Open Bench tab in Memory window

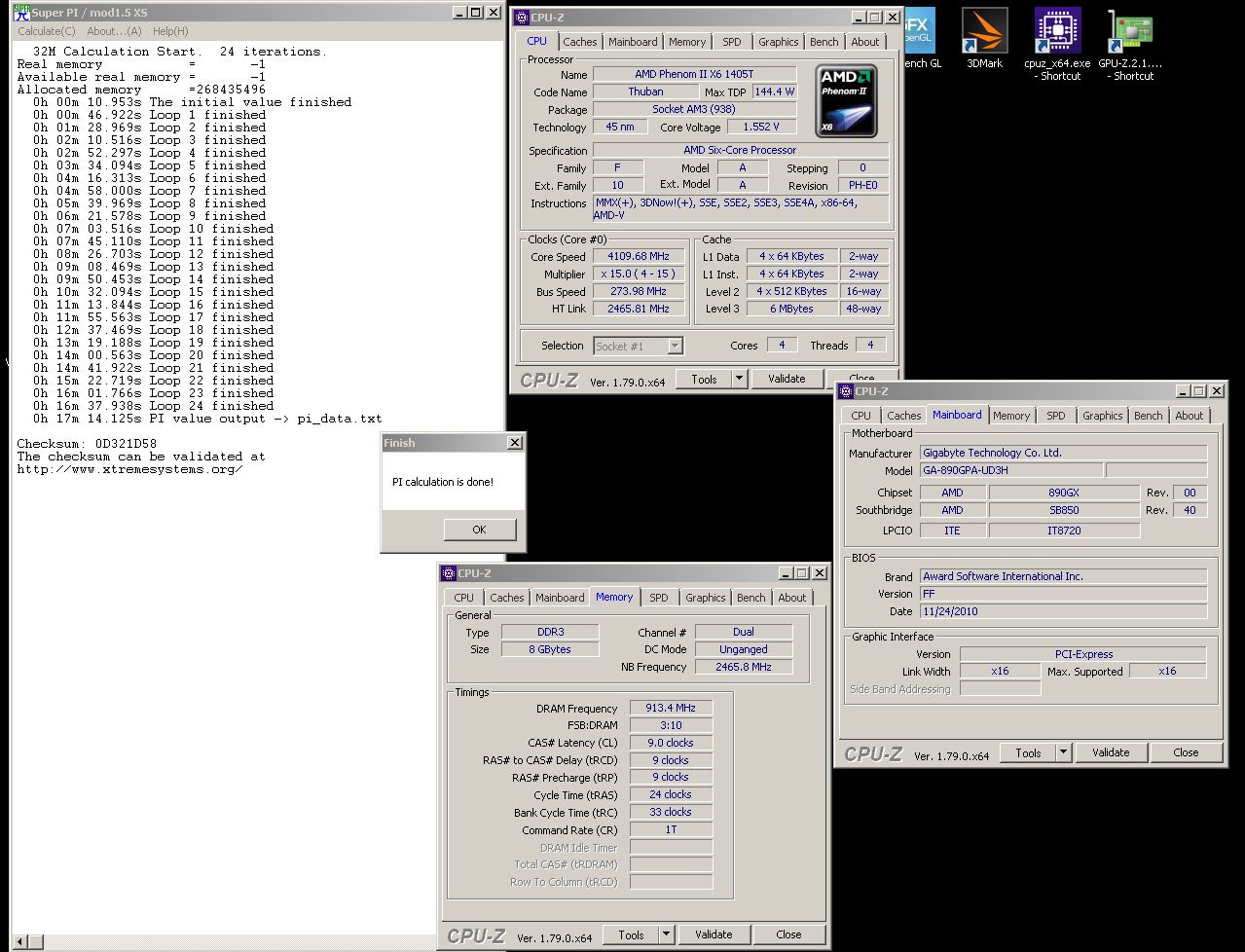751,598
